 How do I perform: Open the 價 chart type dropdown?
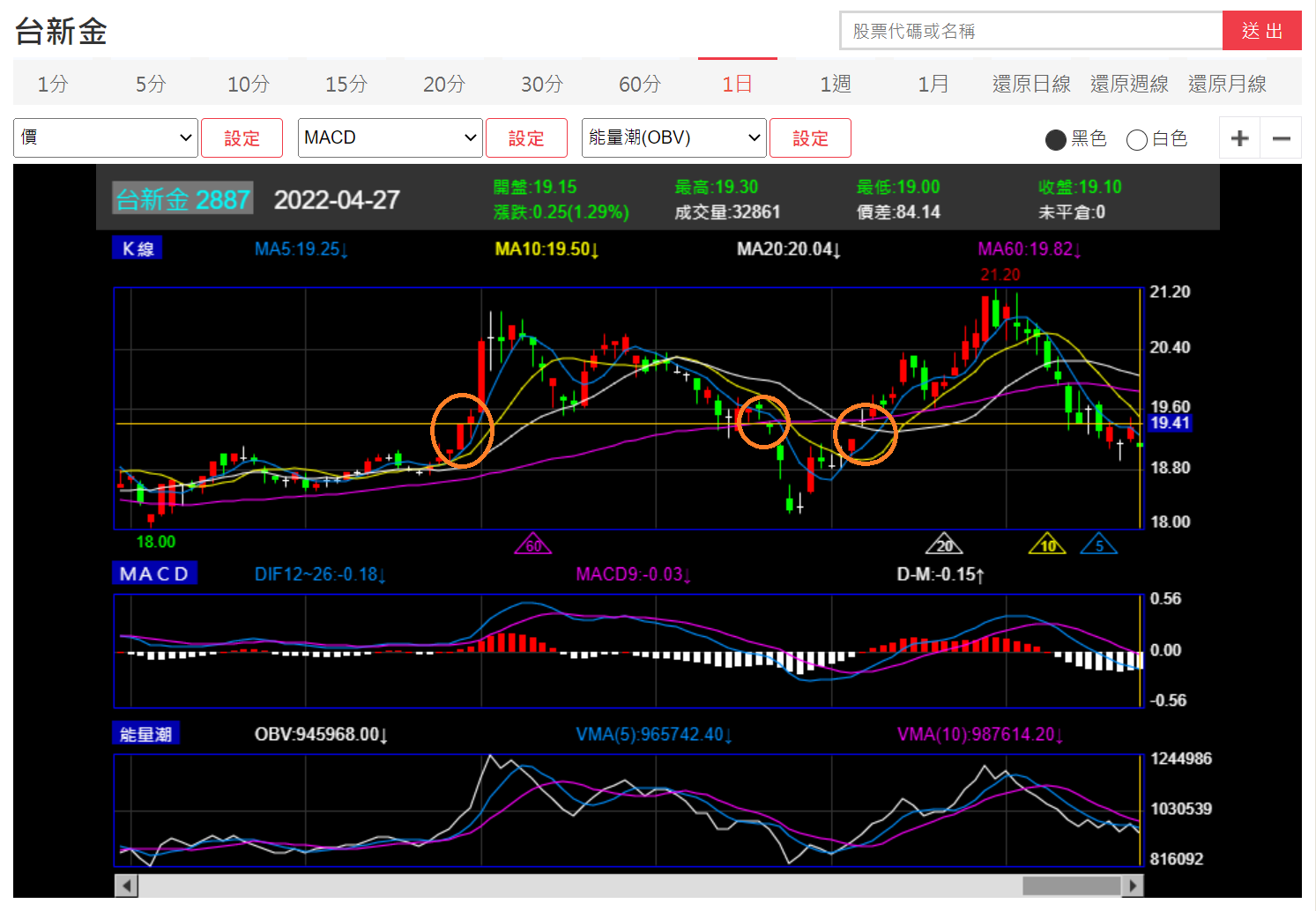tap(106, 137)
